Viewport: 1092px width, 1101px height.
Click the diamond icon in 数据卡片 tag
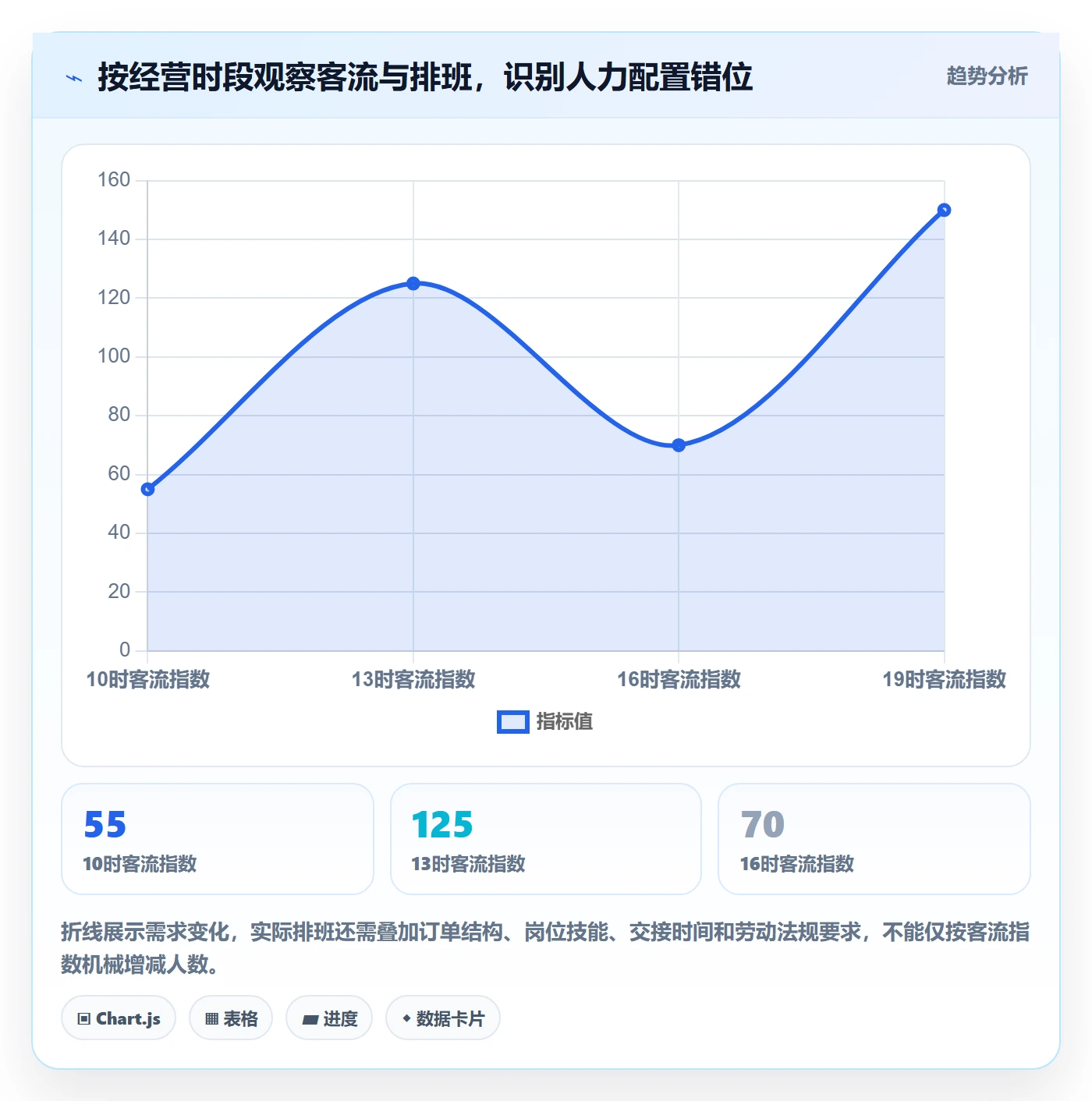pyautogui.click(x=406, y=1018)
